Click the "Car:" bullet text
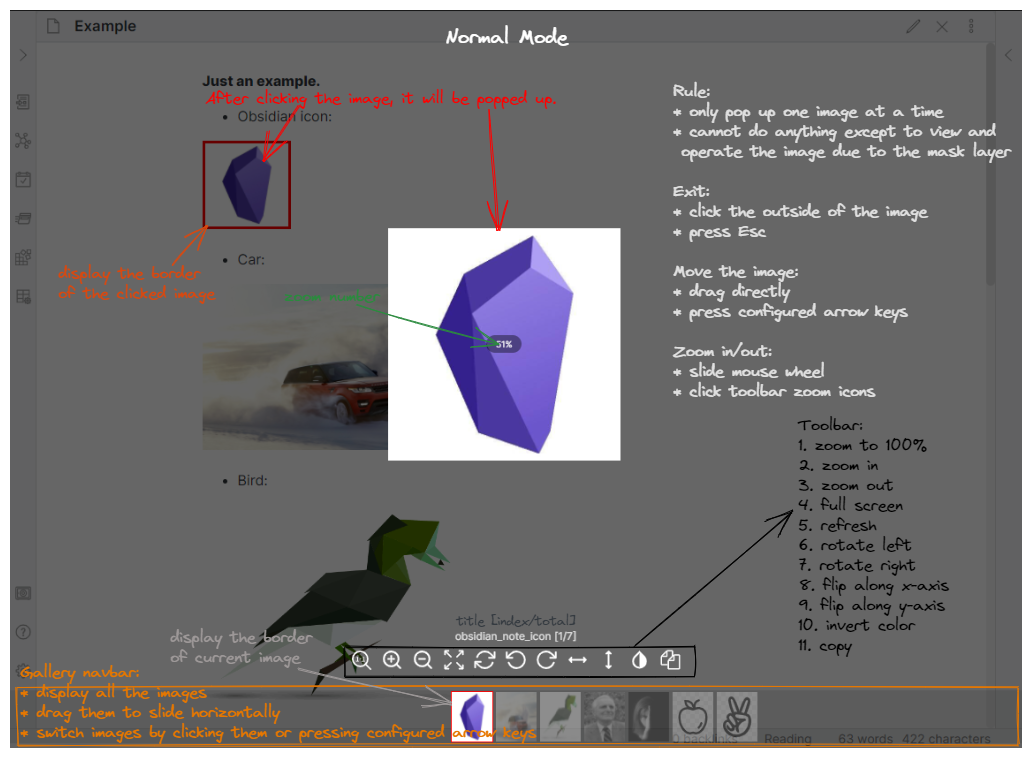The image size is (1031, 757). [251, 260]
